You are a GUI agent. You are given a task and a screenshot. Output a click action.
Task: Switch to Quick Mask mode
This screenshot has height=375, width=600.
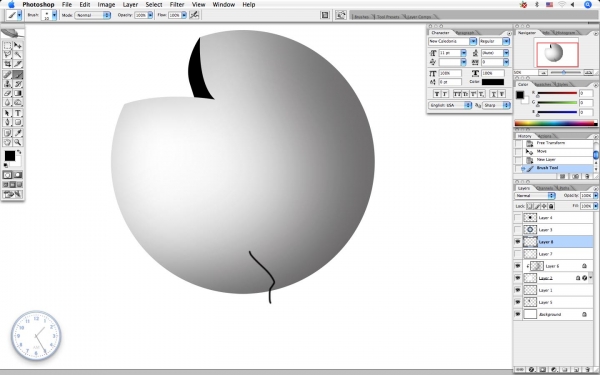click(x=18, y=175)
